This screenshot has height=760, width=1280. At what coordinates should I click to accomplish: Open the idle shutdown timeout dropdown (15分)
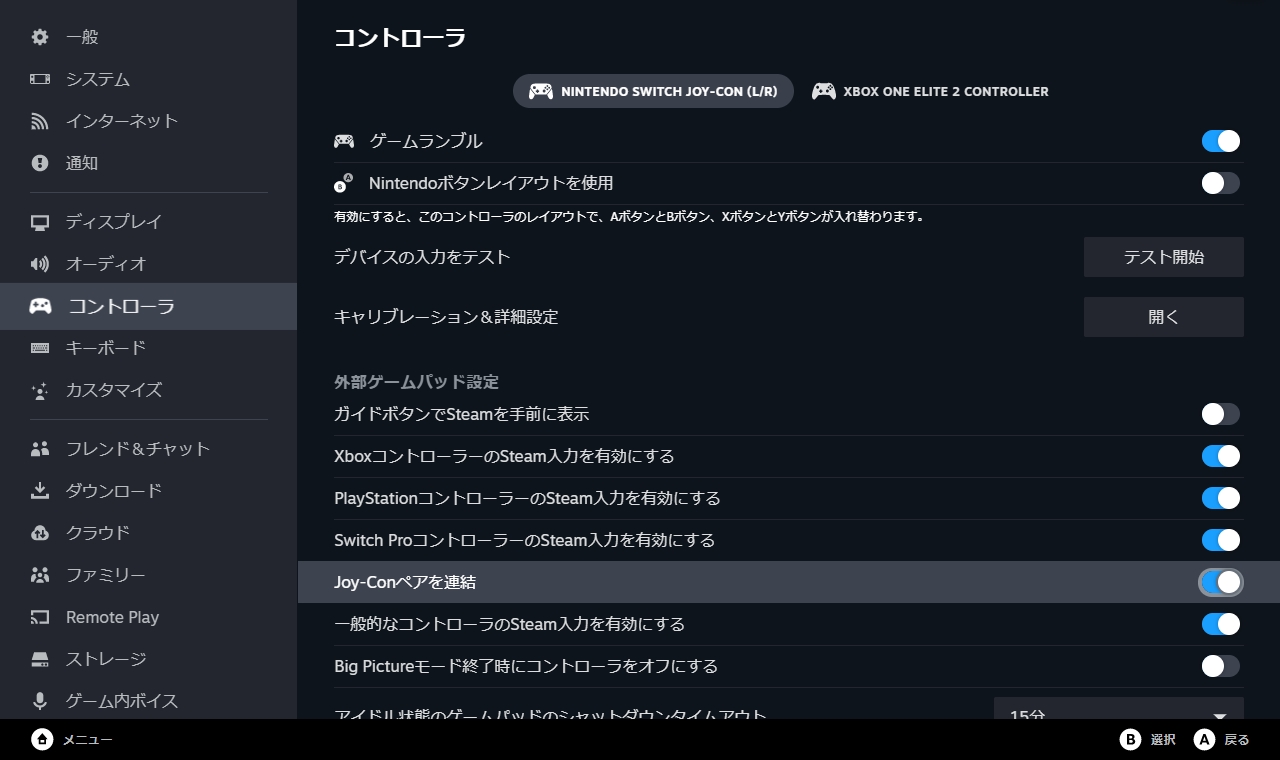(x=1119, y=708)
